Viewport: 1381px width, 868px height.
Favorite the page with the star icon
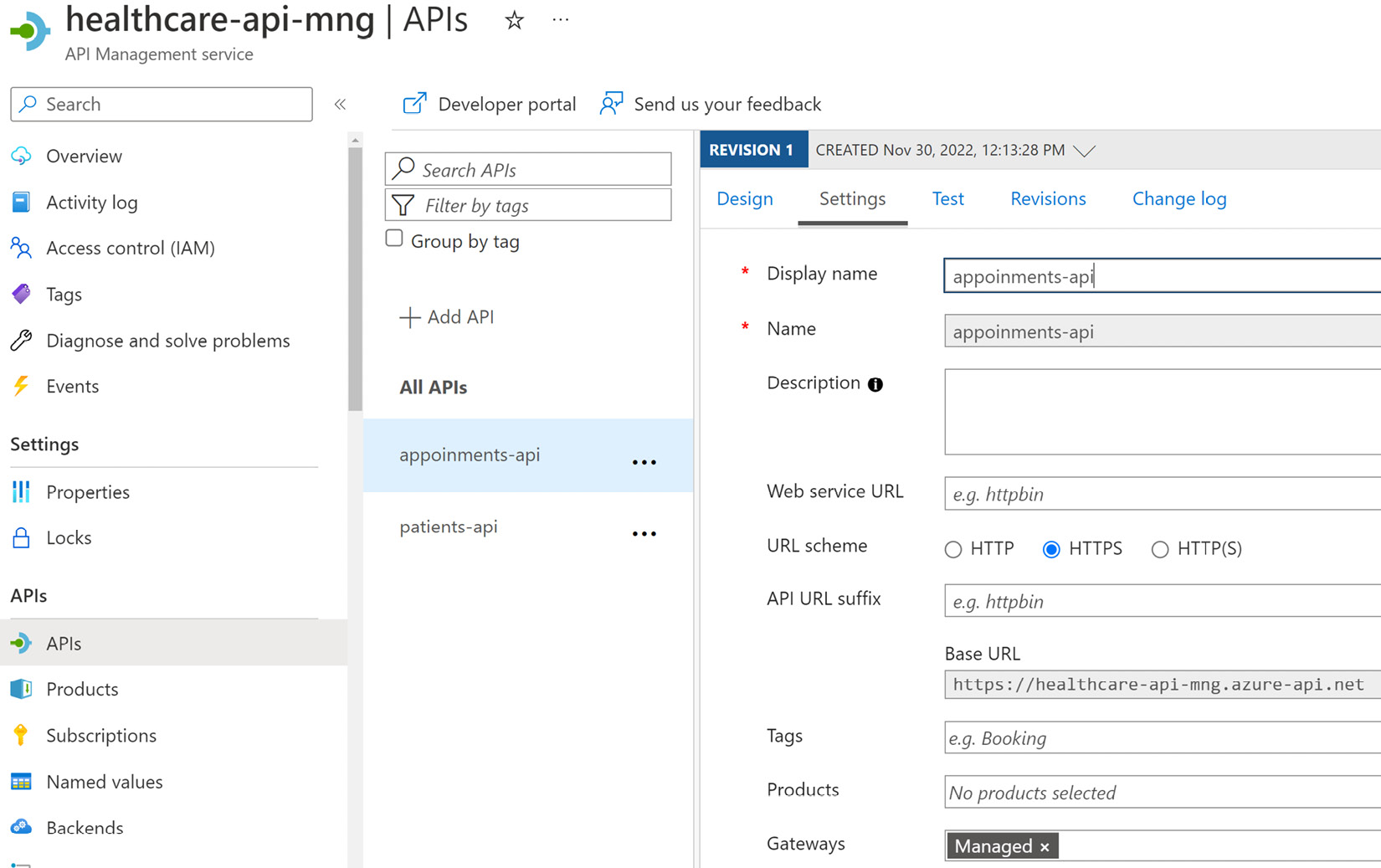point(514,20)
